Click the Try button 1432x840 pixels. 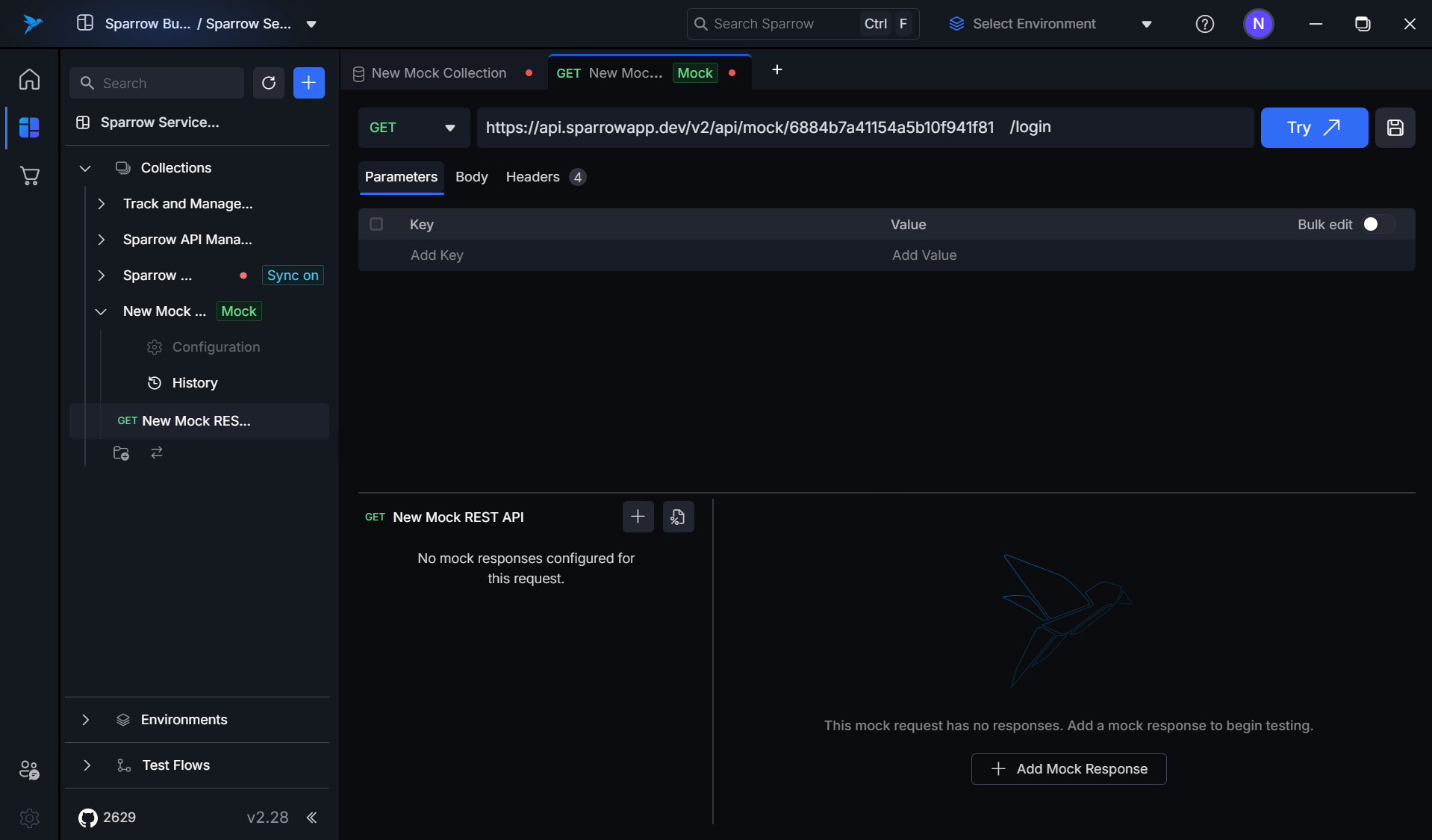[1314, 128]
